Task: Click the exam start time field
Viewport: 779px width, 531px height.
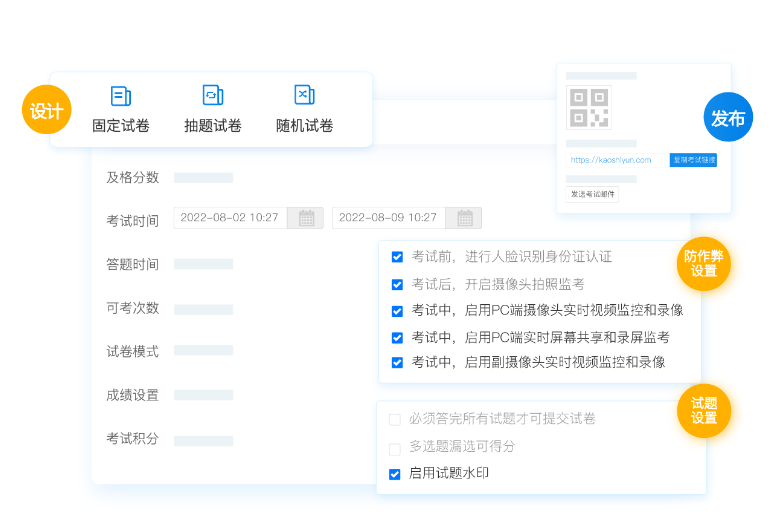Action: (x=230, y=218)
